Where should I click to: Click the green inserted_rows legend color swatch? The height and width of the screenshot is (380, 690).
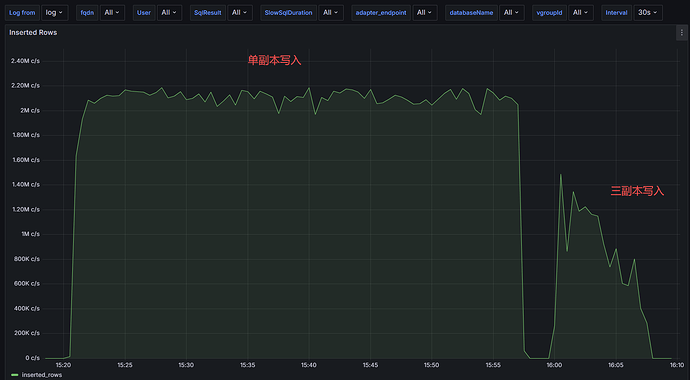15,375
